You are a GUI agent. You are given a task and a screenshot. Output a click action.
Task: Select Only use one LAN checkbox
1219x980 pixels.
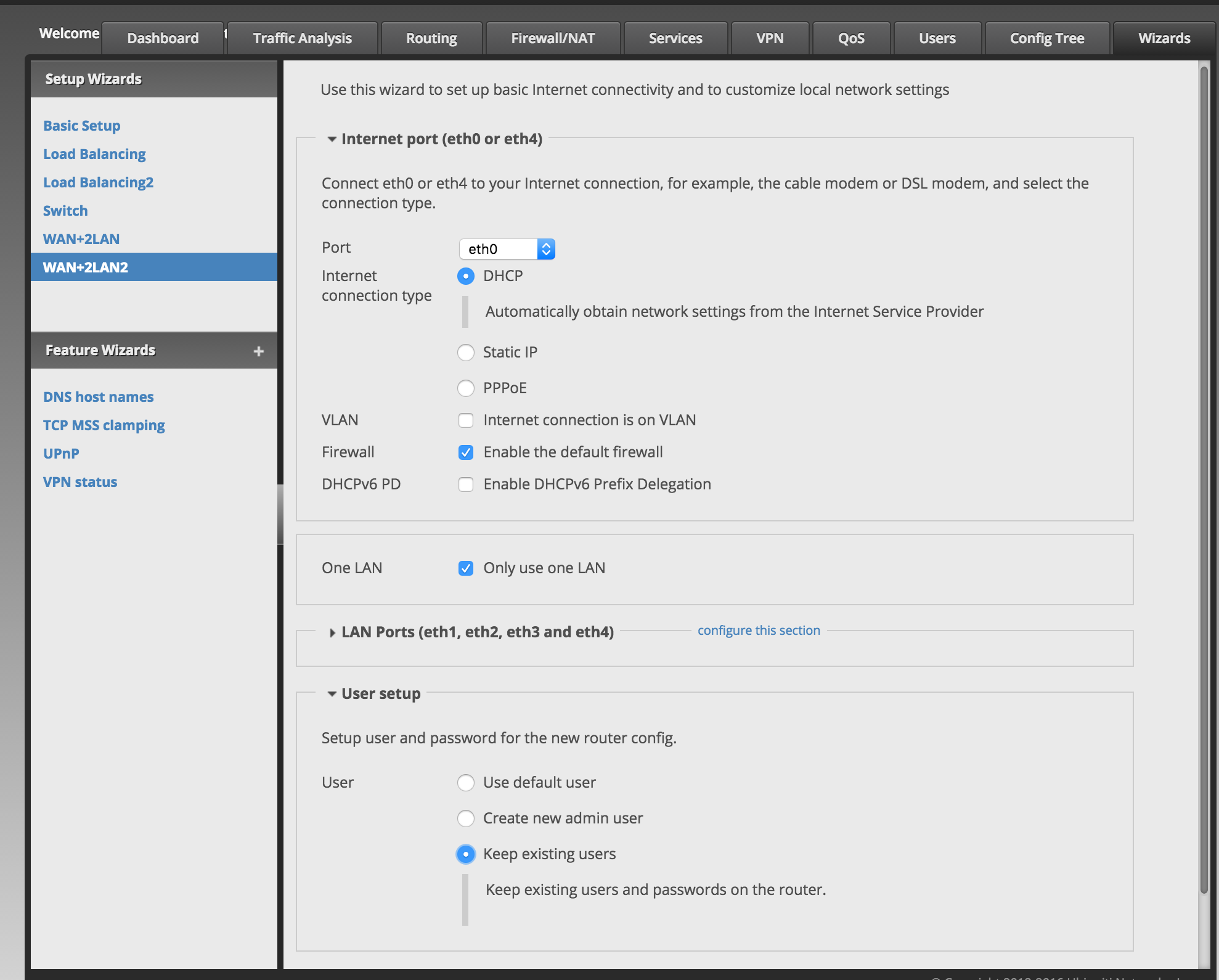[x=465, y=567]
